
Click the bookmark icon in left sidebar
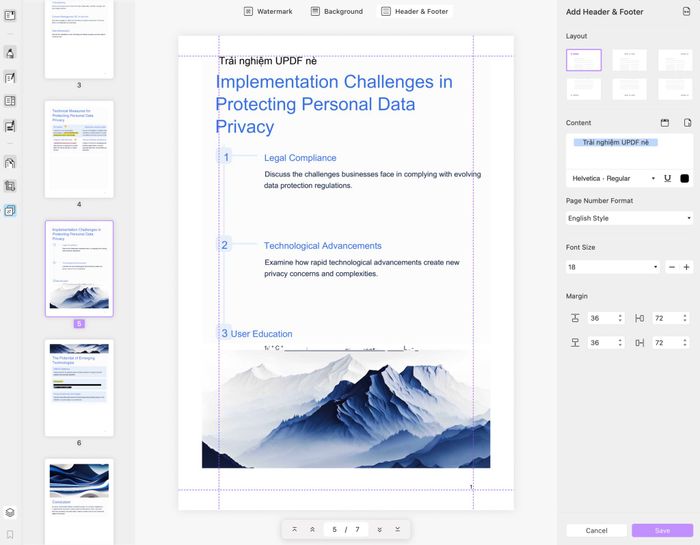(x=10, y=535)
